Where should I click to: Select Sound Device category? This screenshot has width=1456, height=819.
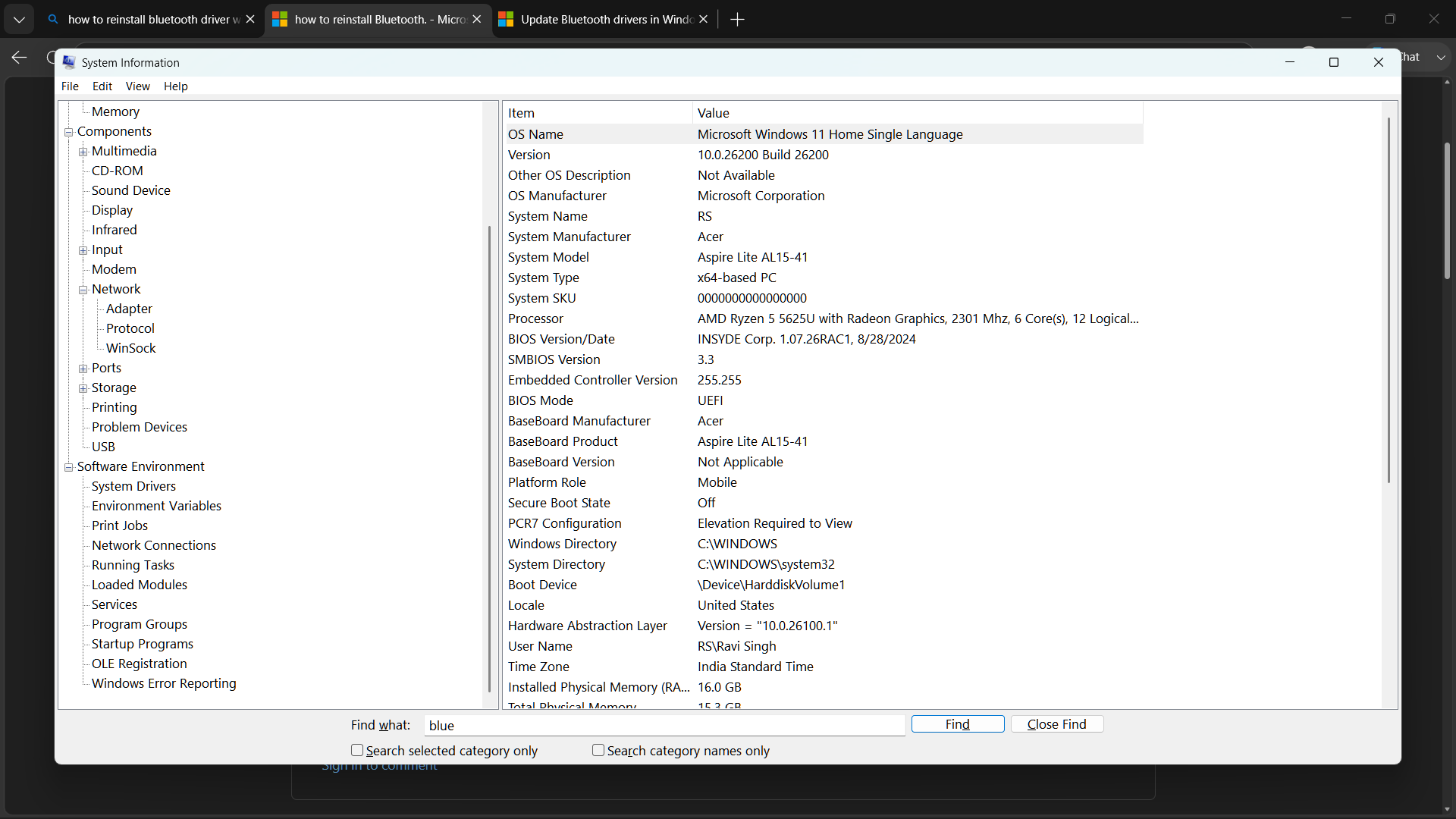click(131, 190)
